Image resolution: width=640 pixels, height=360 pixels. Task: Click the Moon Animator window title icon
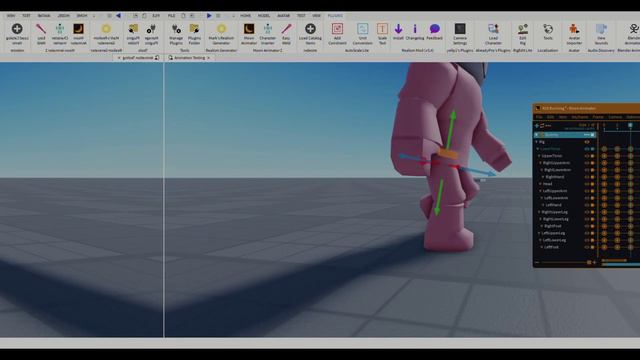pos(538,108)
